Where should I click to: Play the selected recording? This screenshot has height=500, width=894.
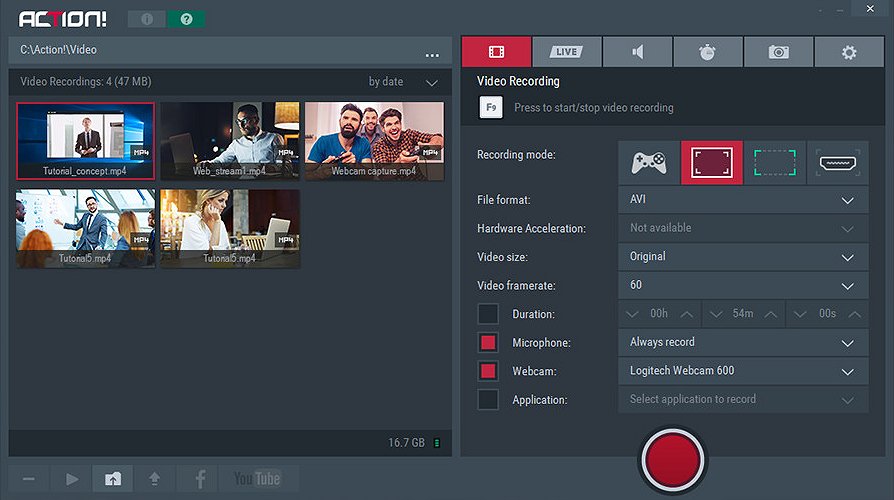(x=72, y=479)
